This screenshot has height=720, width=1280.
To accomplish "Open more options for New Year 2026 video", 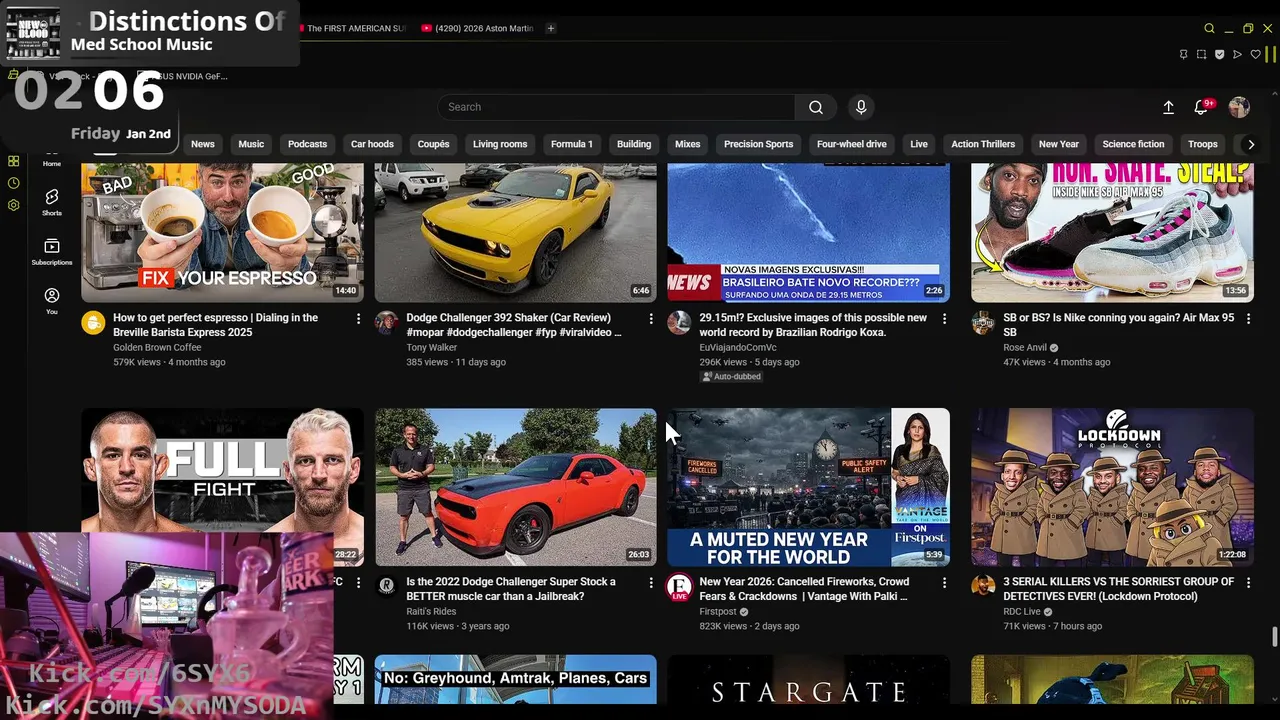I will [944, 582].
